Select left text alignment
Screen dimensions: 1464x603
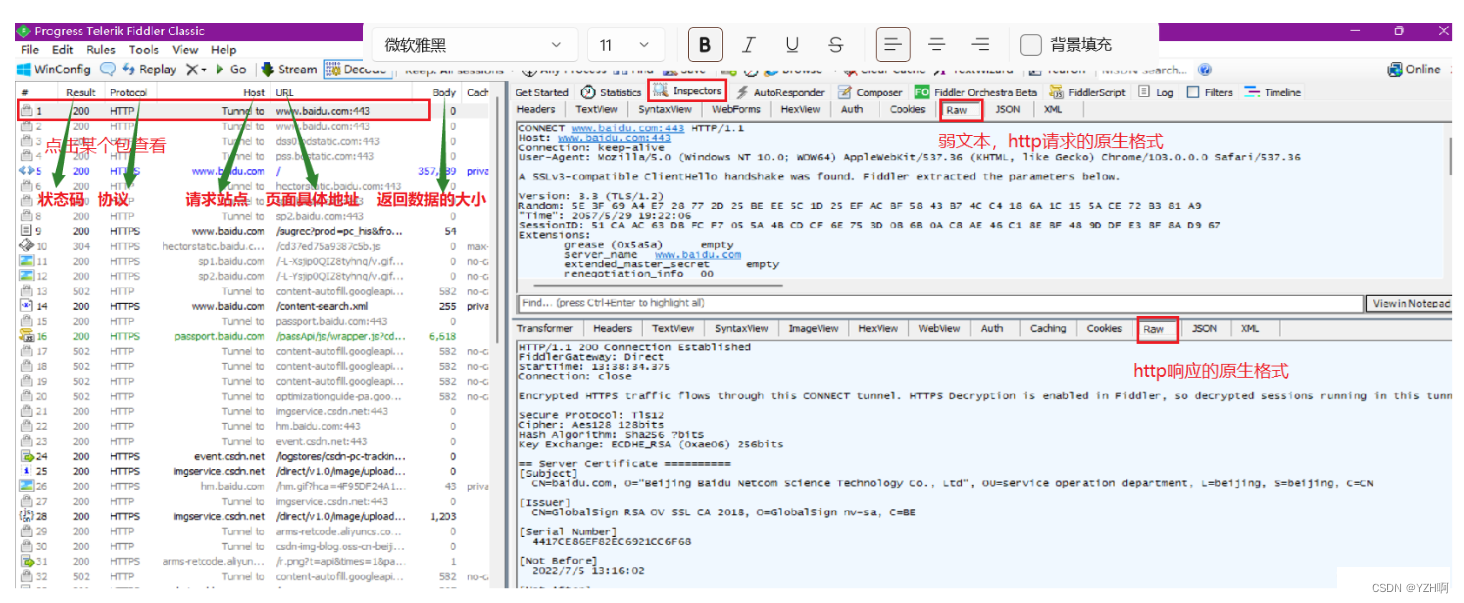coord(893,45)
